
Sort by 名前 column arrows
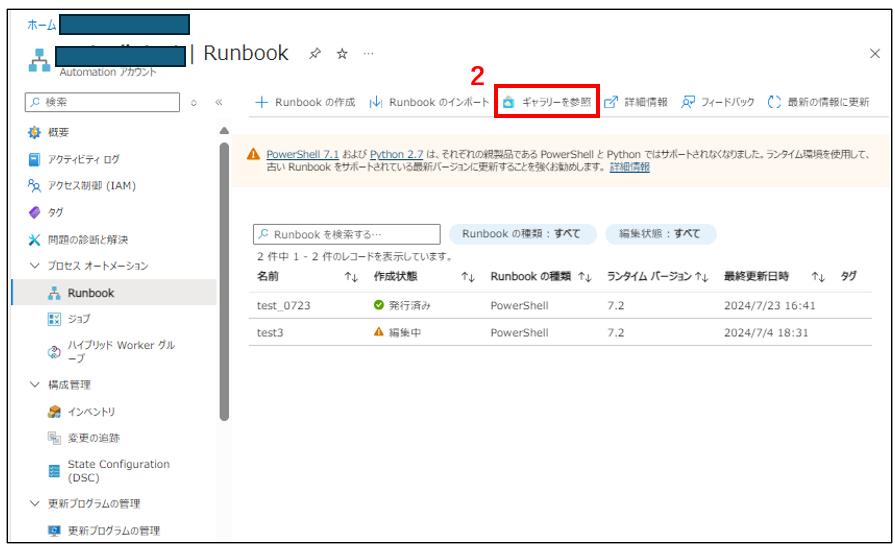[351, 277]
